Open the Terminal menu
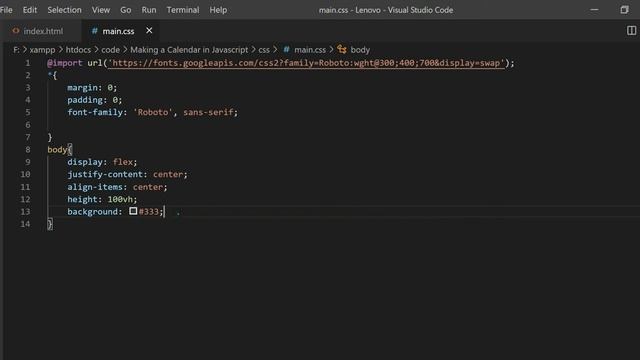 [182, 10]
